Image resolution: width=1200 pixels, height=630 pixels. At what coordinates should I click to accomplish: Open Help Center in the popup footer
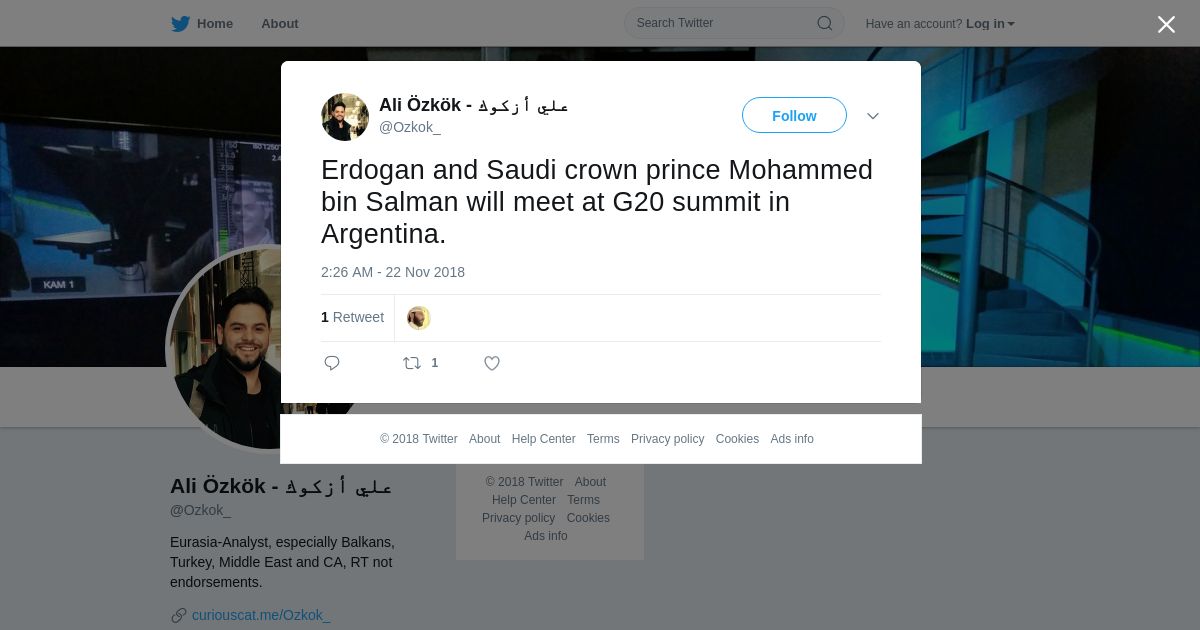pos(543,439)
